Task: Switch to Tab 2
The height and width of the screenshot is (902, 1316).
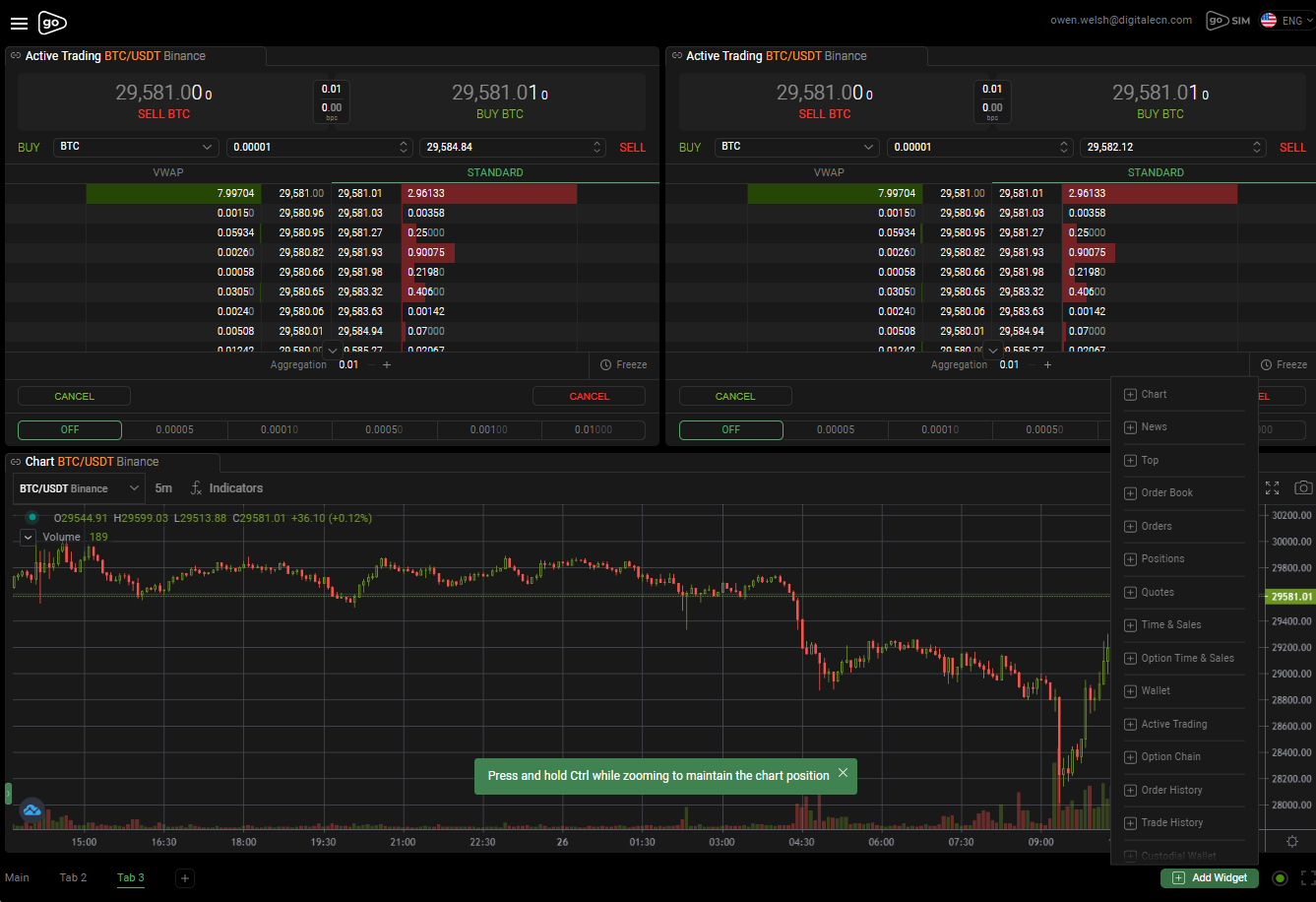Action: [73, 877]
